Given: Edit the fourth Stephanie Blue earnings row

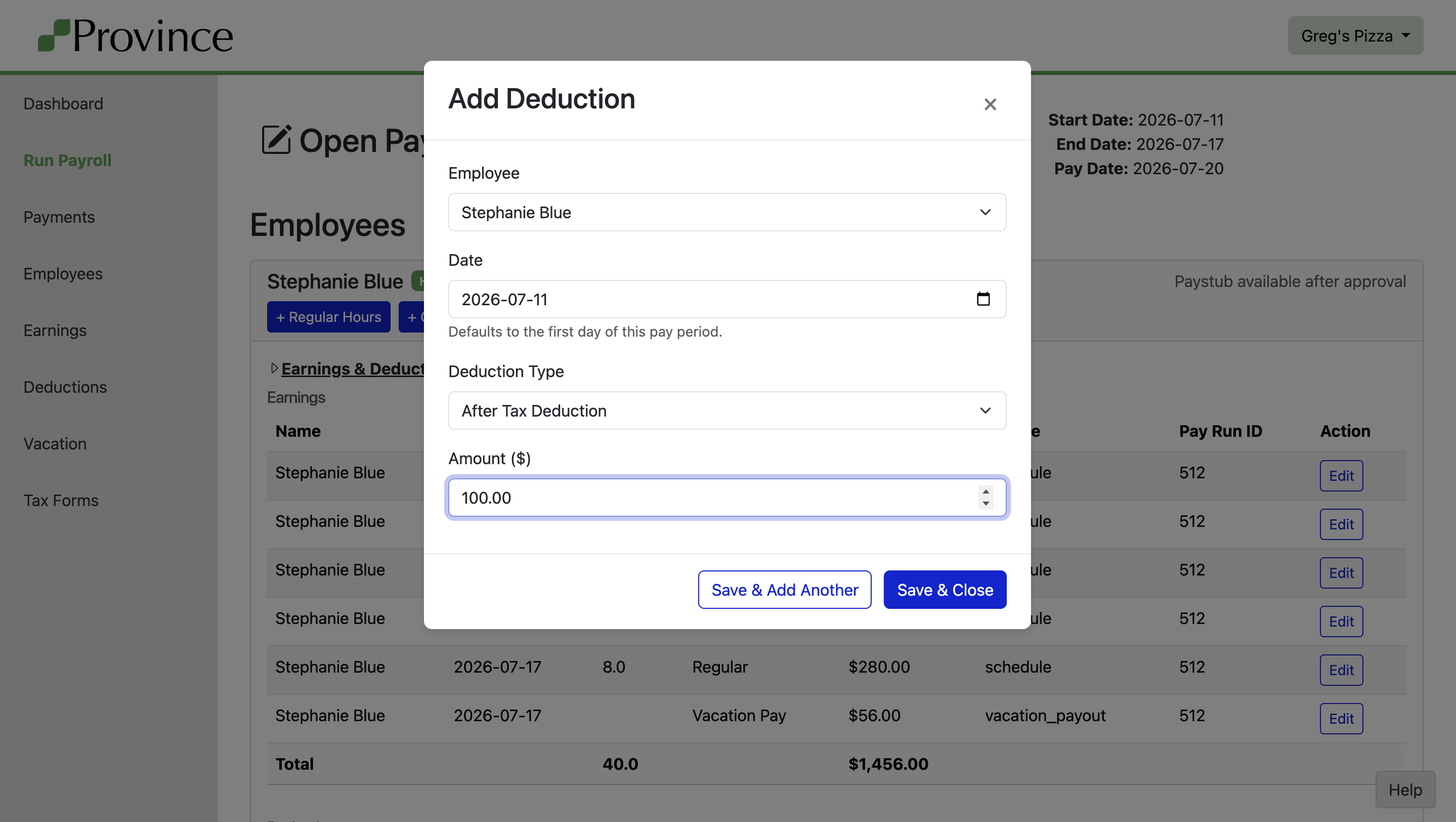Looking at the screenshot, I should (x=1341, y=621).
